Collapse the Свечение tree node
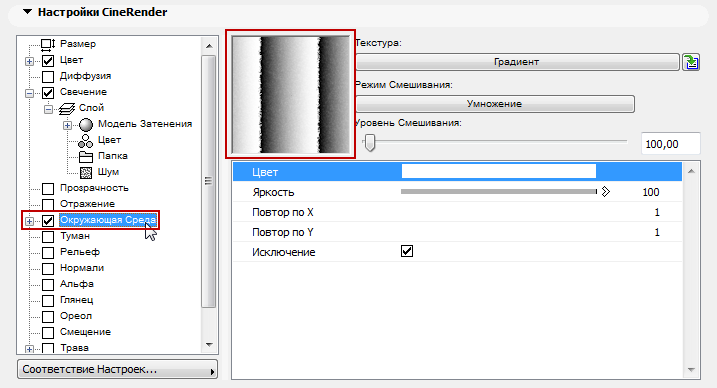Image resolution: width=717 pixels, height=388 pixels. coord(29,93)
